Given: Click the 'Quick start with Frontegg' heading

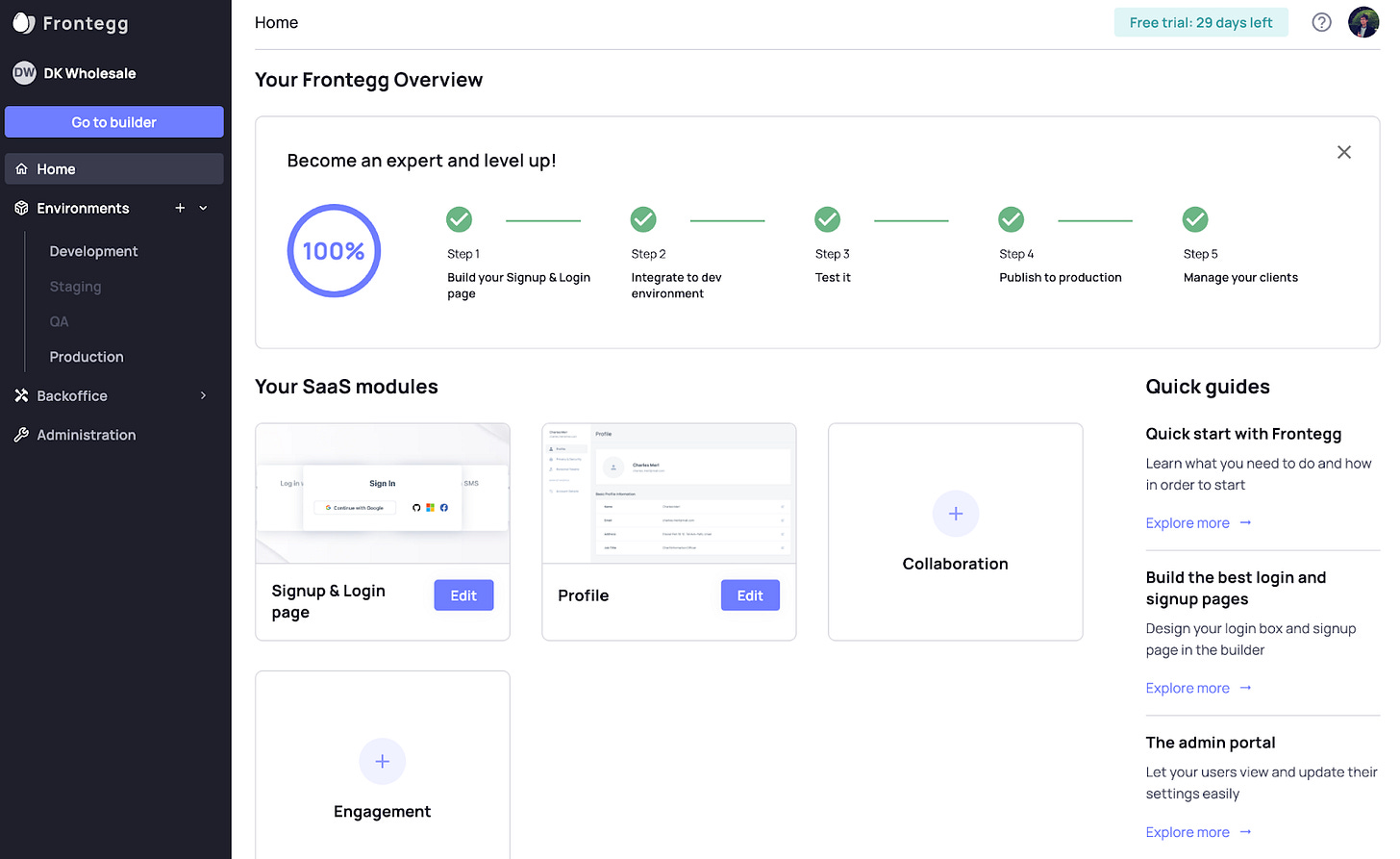Looking at the screenshot, I should [1243, 434].
